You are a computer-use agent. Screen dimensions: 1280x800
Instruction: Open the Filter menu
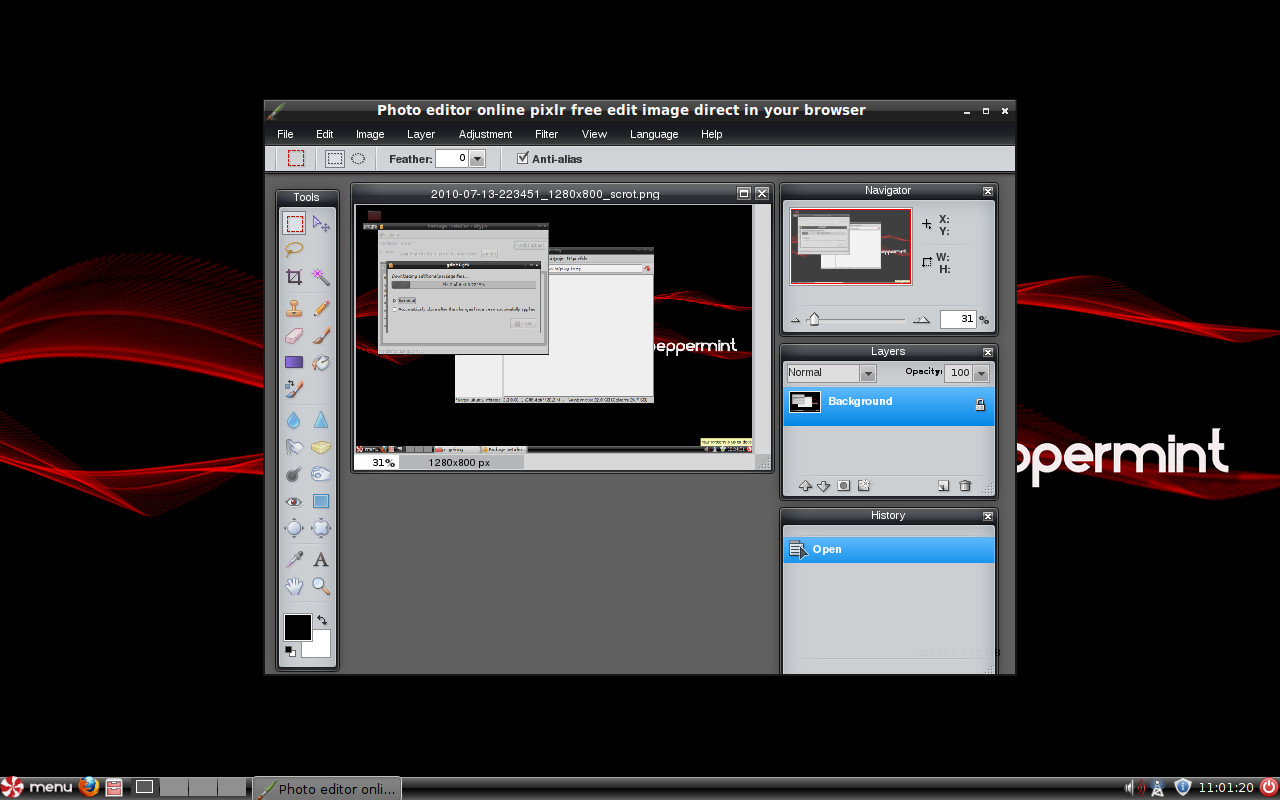(546, 134)
